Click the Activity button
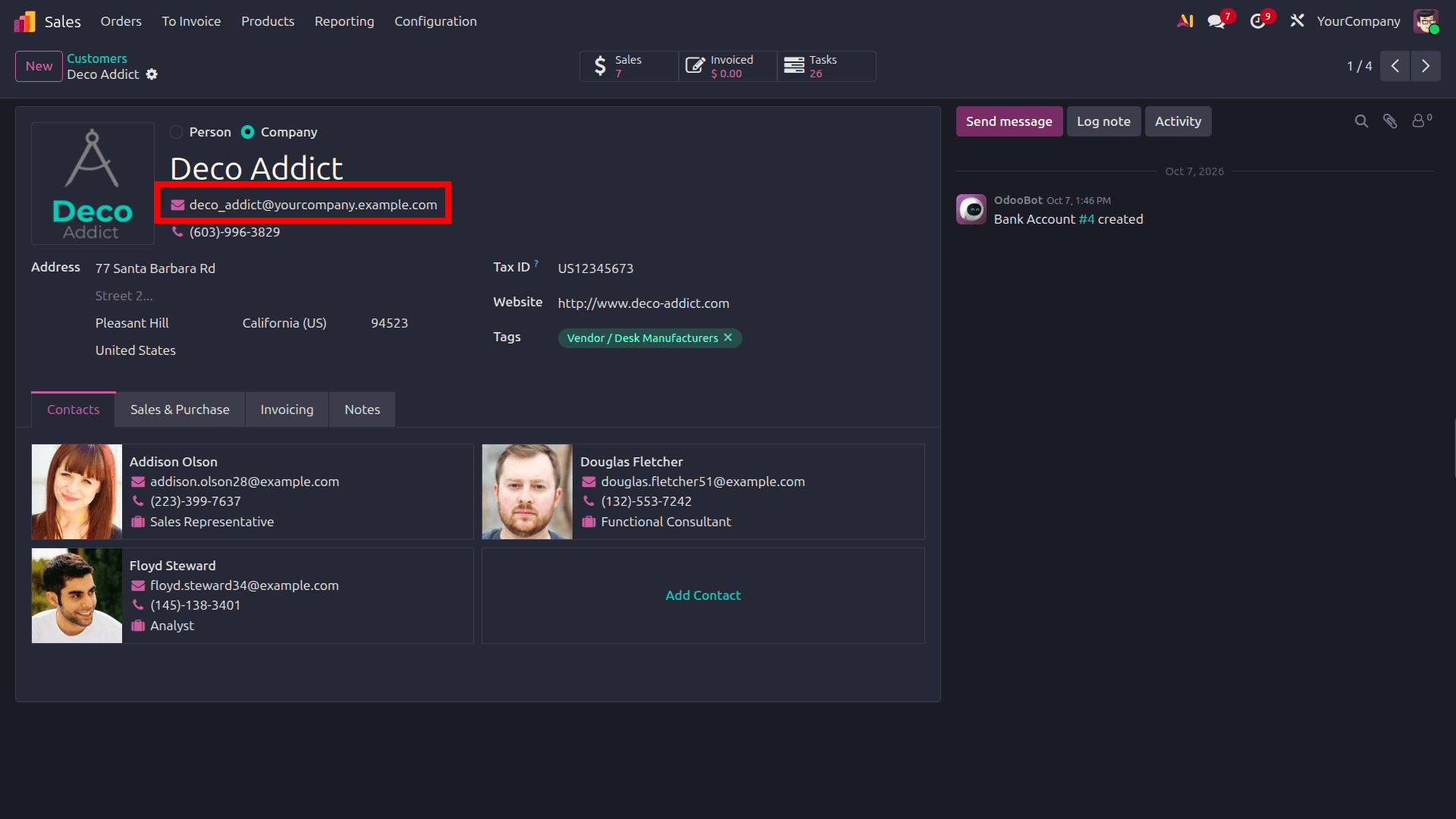This screenshot has height=819, width=1456. pos(1178,121)
